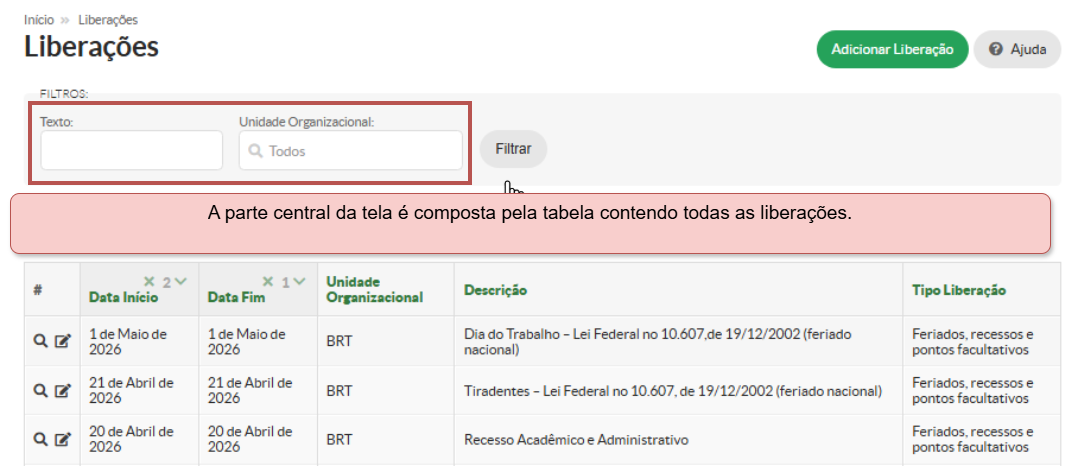Image resolution: width=1078 pixels, height=467 pixels.
Task: View details of Dia do Trabalho row
Action: click(40, 341)
